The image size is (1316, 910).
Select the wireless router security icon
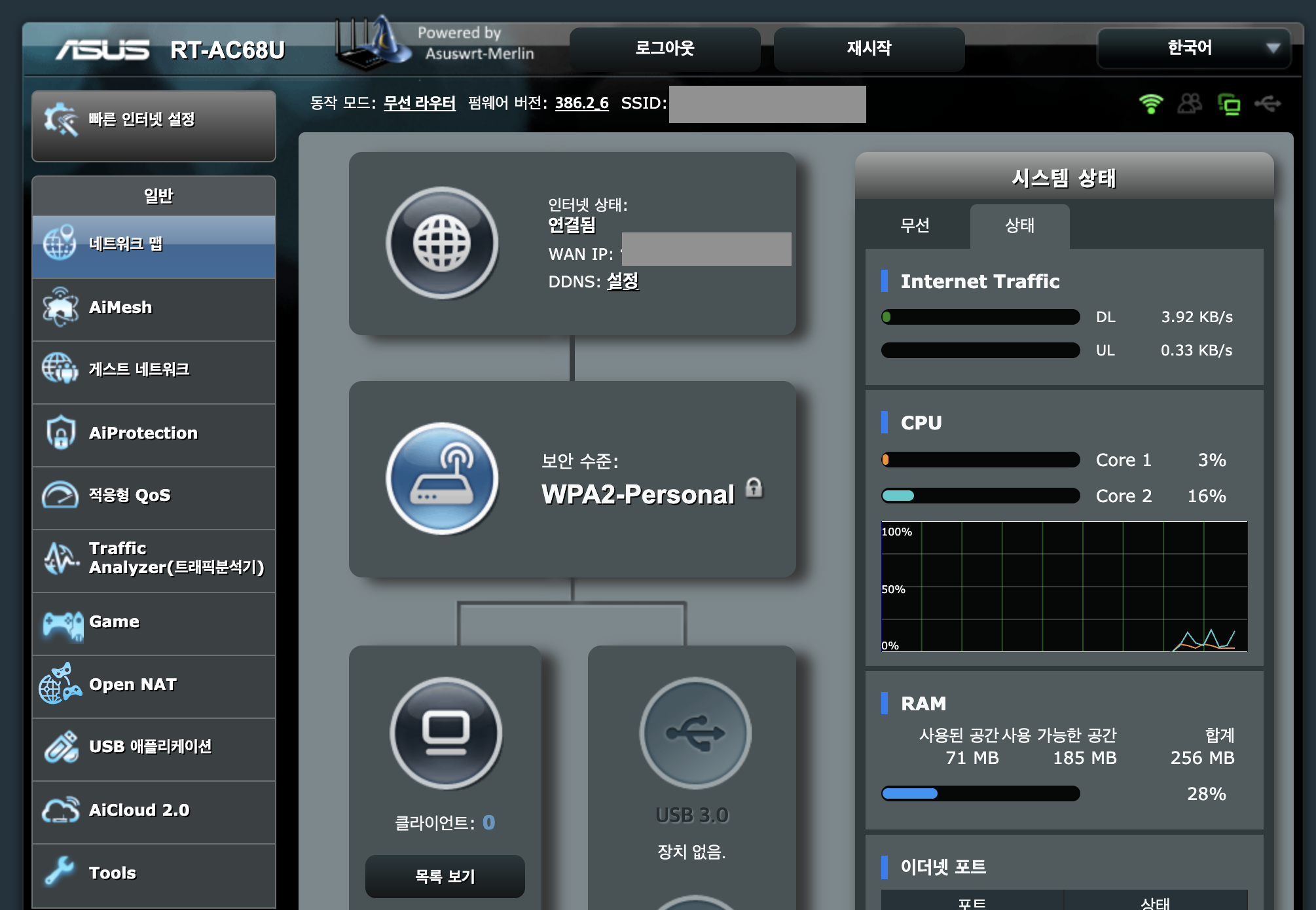click(442, 479)
